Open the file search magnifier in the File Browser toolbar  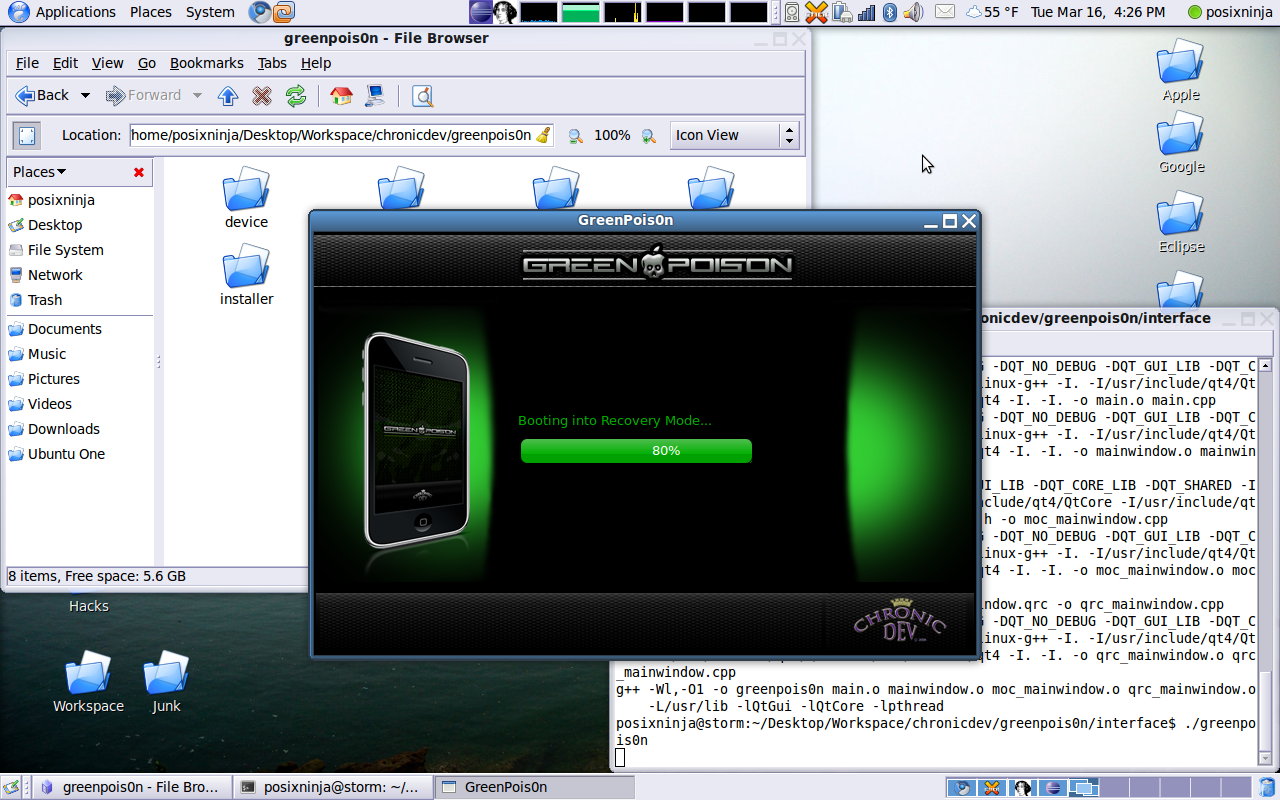[x=423, y=96]
